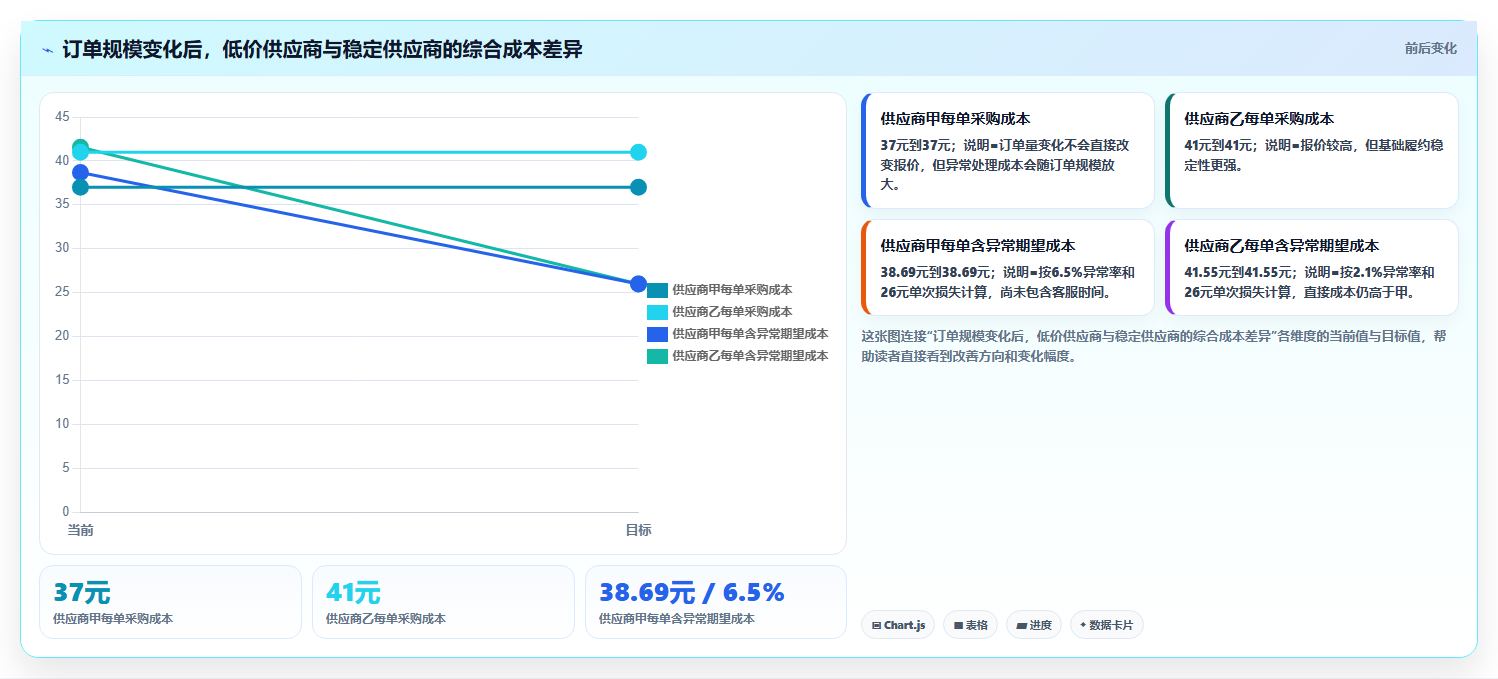1498x679 pixels.
Task: Toggle legend swatch for 供应商甲每单含异常期望成本
Action: [x=657, y=334]
